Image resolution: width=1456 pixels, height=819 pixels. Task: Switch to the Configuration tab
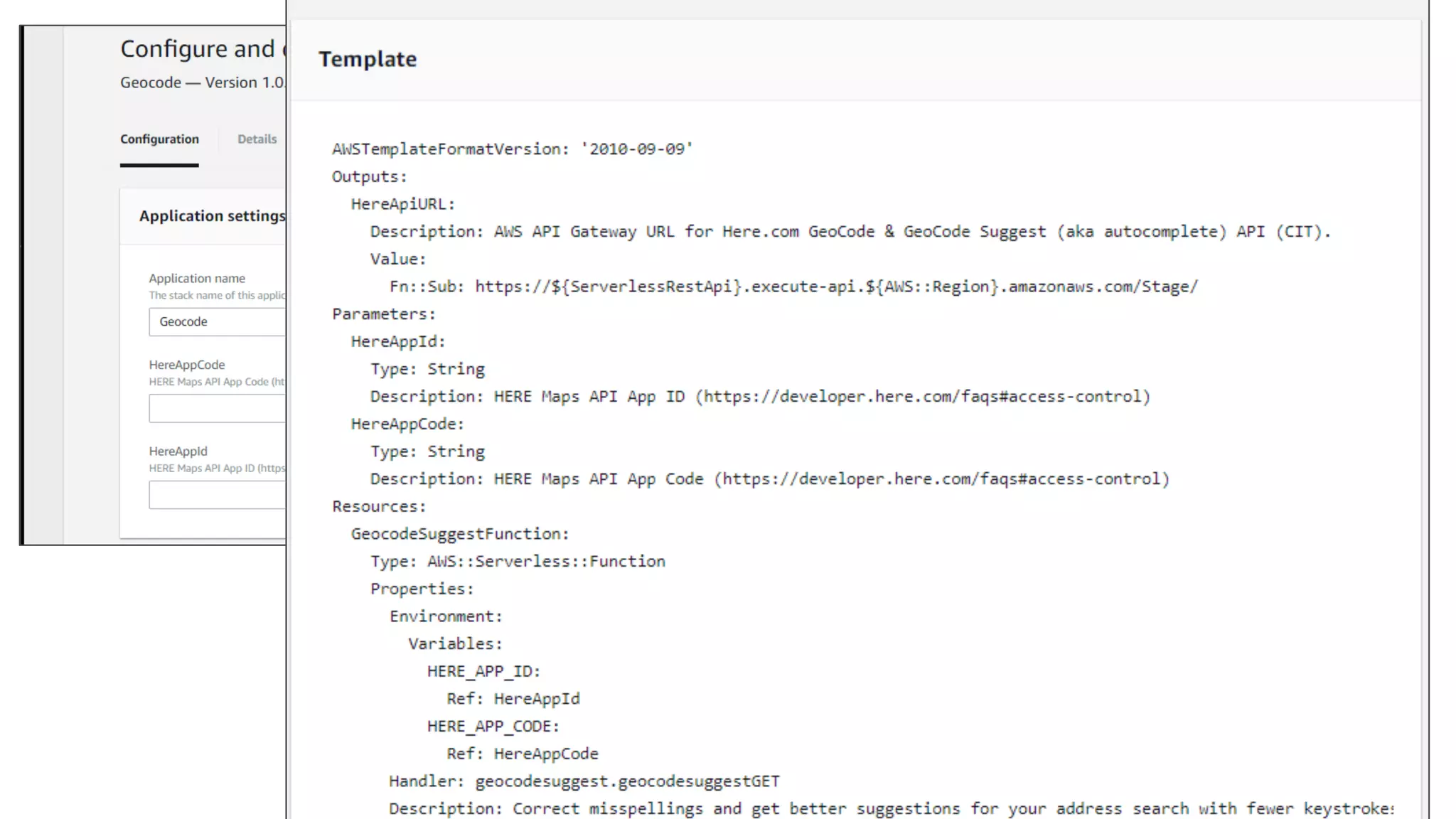coord(159,139)
